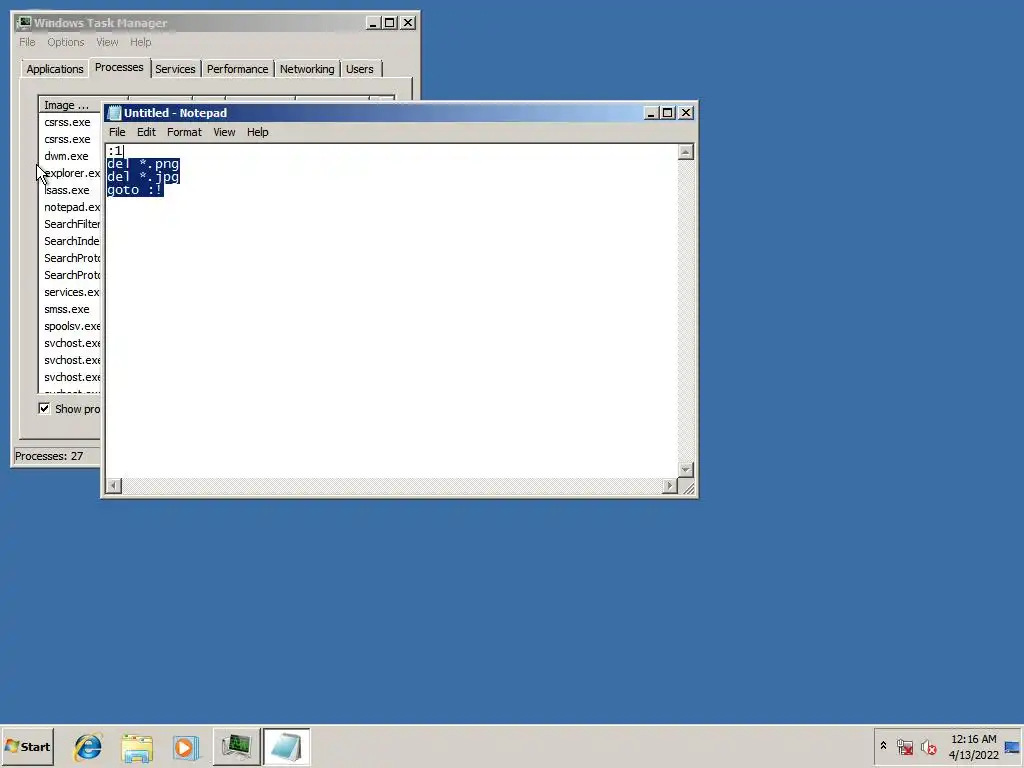Open Notepad View menu
The height and width of the screenshot is (768, 1024).
pyautogui.click(x=224, y=132)
